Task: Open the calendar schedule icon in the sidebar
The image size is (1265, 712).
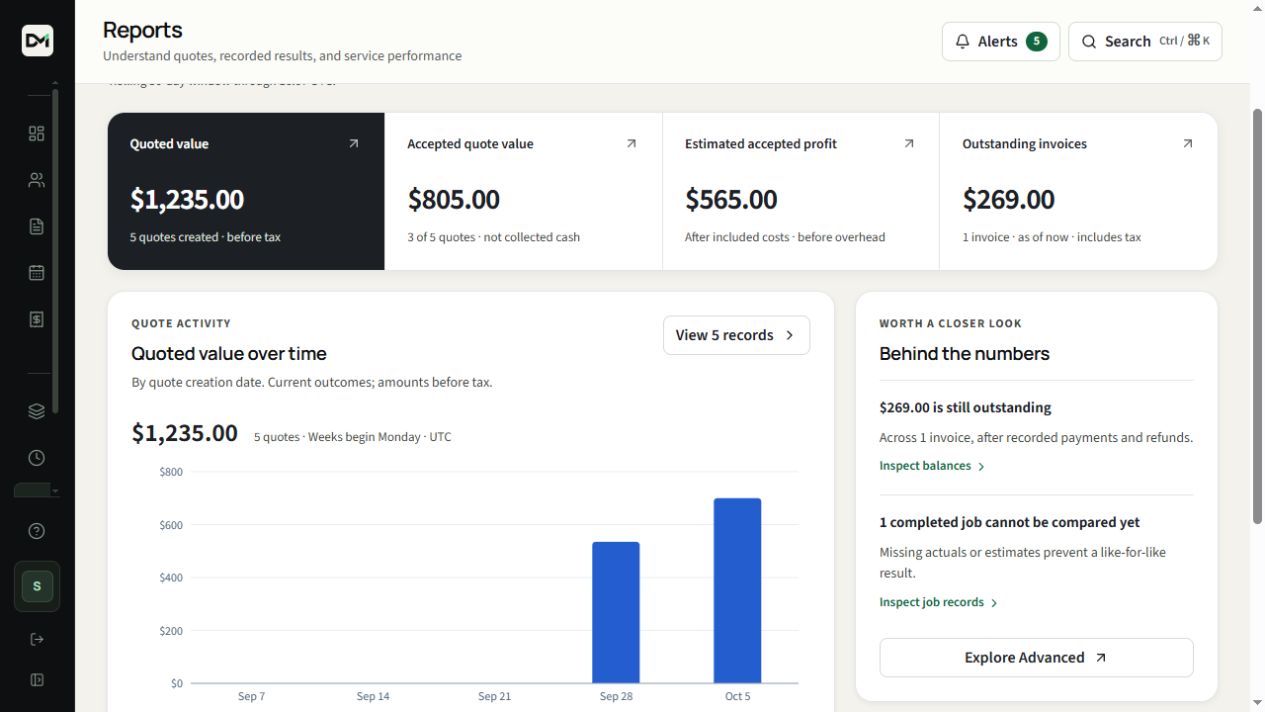Action: [37, 272]
